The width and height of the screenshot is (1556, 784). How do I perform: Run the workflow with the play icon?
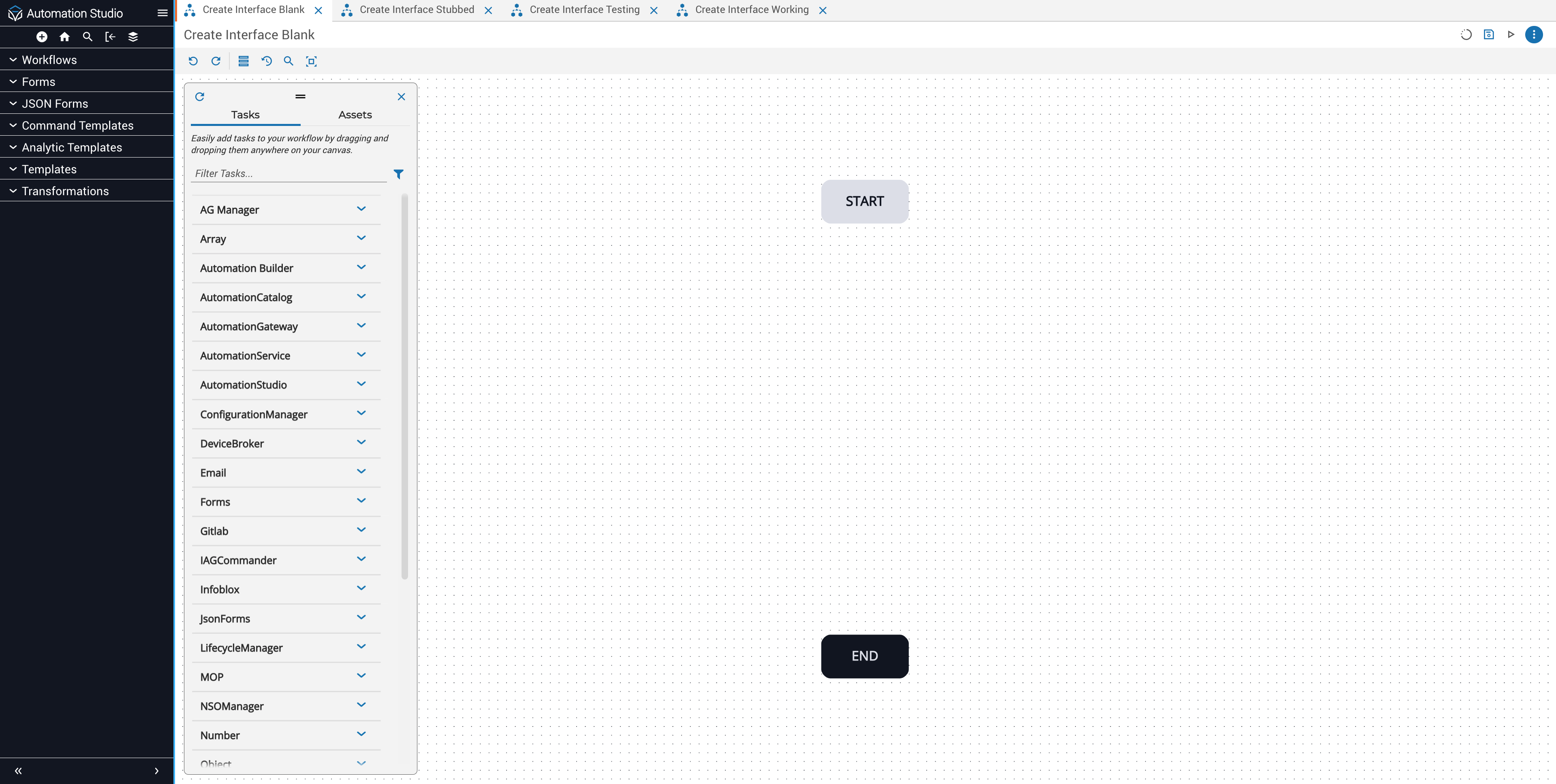click(1511, 34)
